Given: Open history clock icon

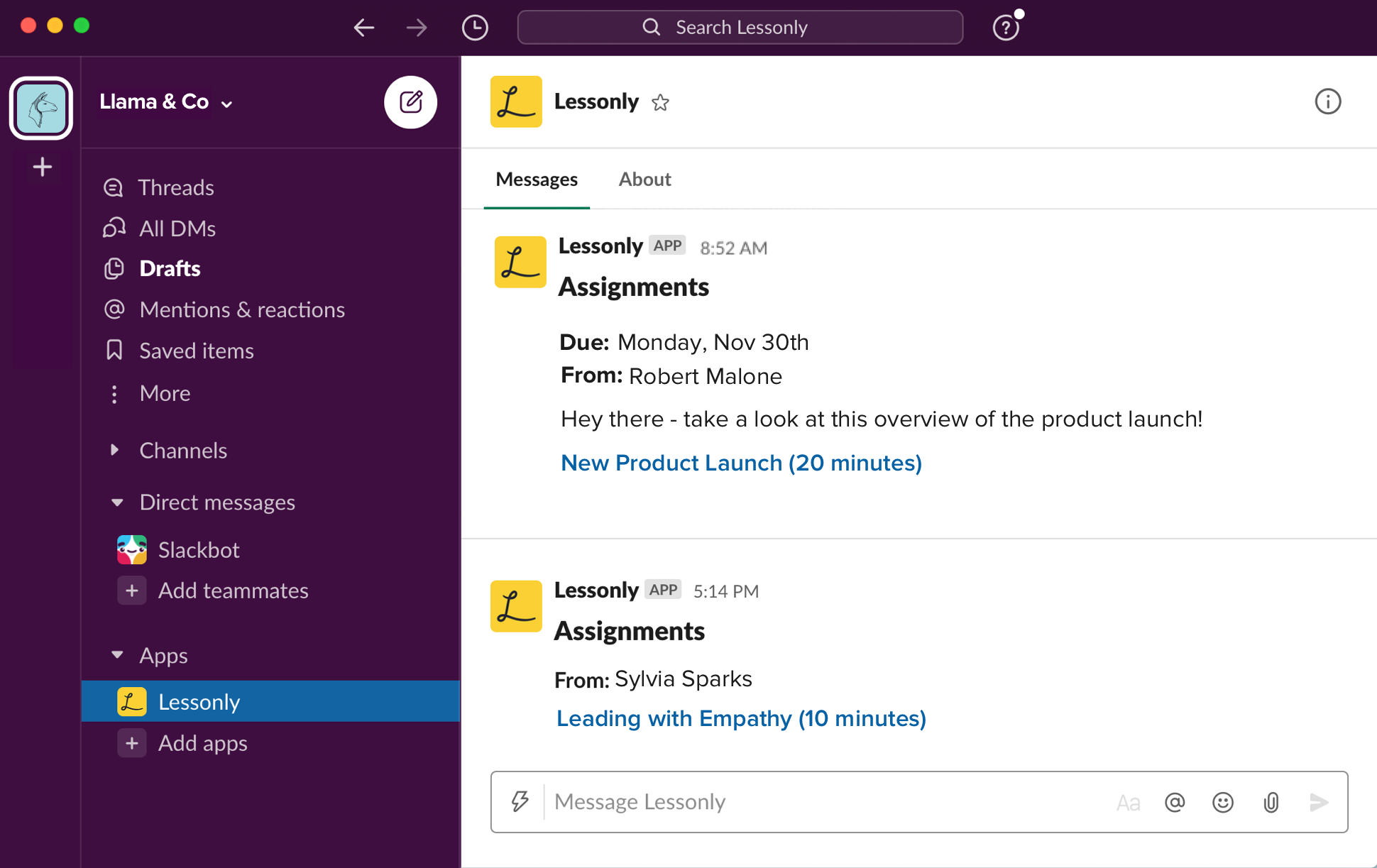Looking at the screenshot, I should coord(475,28).
